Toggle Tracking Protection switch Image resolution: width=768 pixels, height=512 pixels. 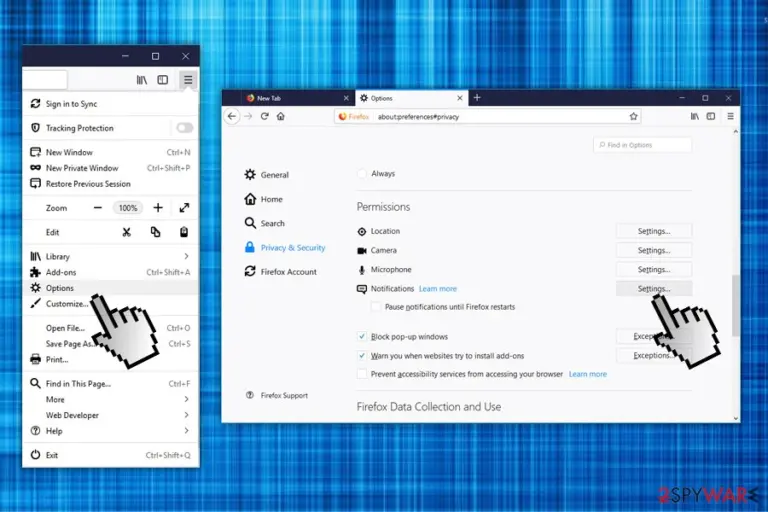pos(185,128)
